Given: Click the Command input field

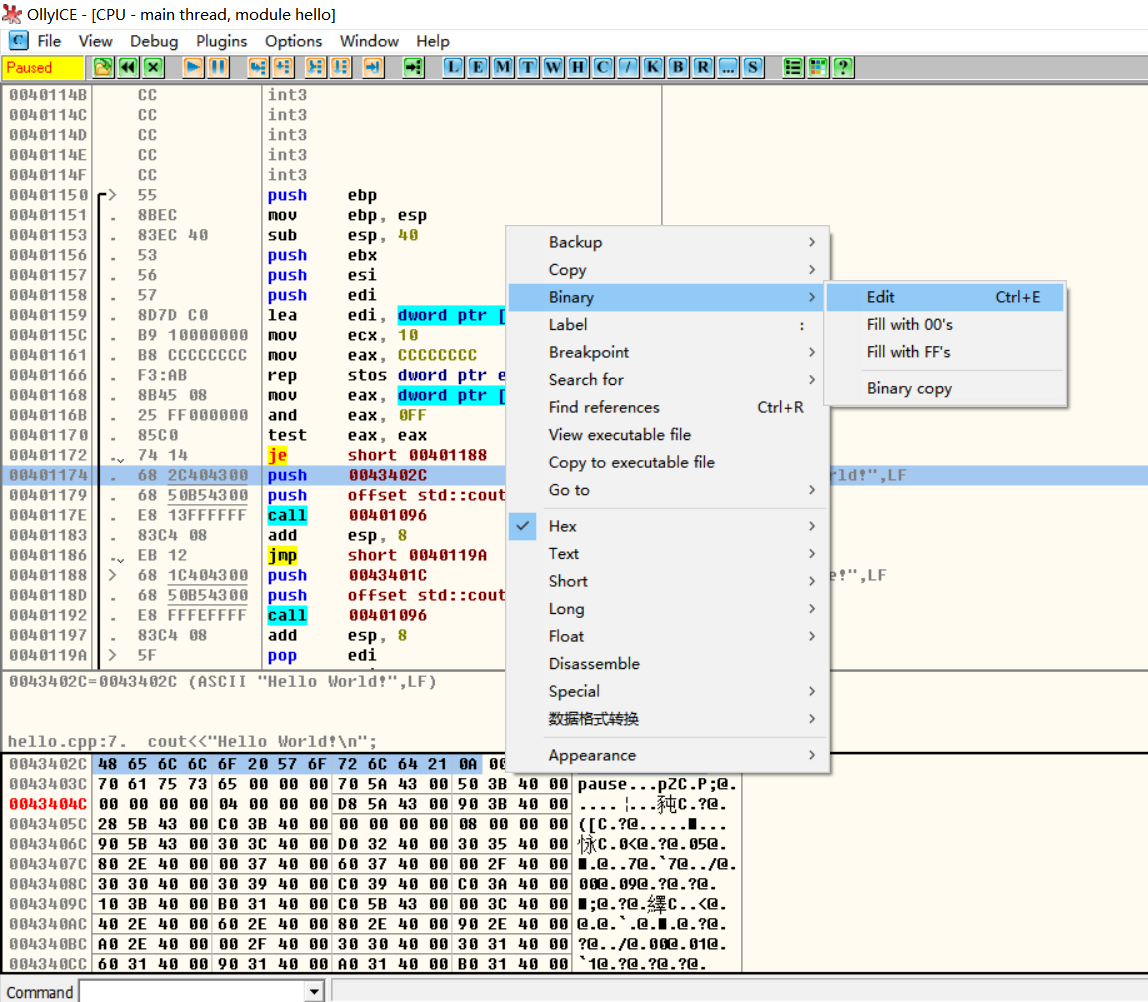Looking at the screenshot, I should point(191,991).
